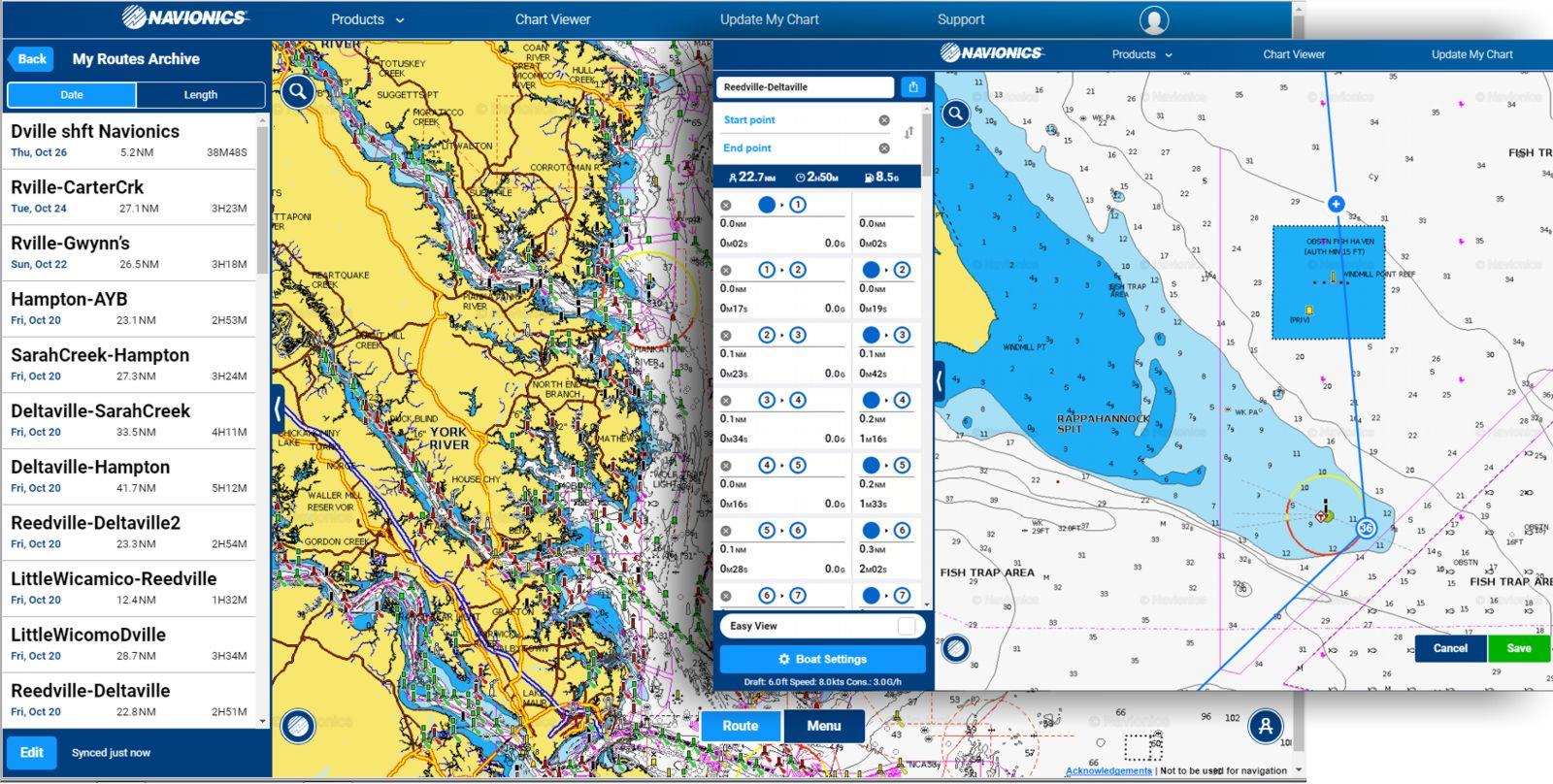The width and height of the screenshot is (1553, 784).
Task: Clear the Start point field
Action: pos(884,120)
